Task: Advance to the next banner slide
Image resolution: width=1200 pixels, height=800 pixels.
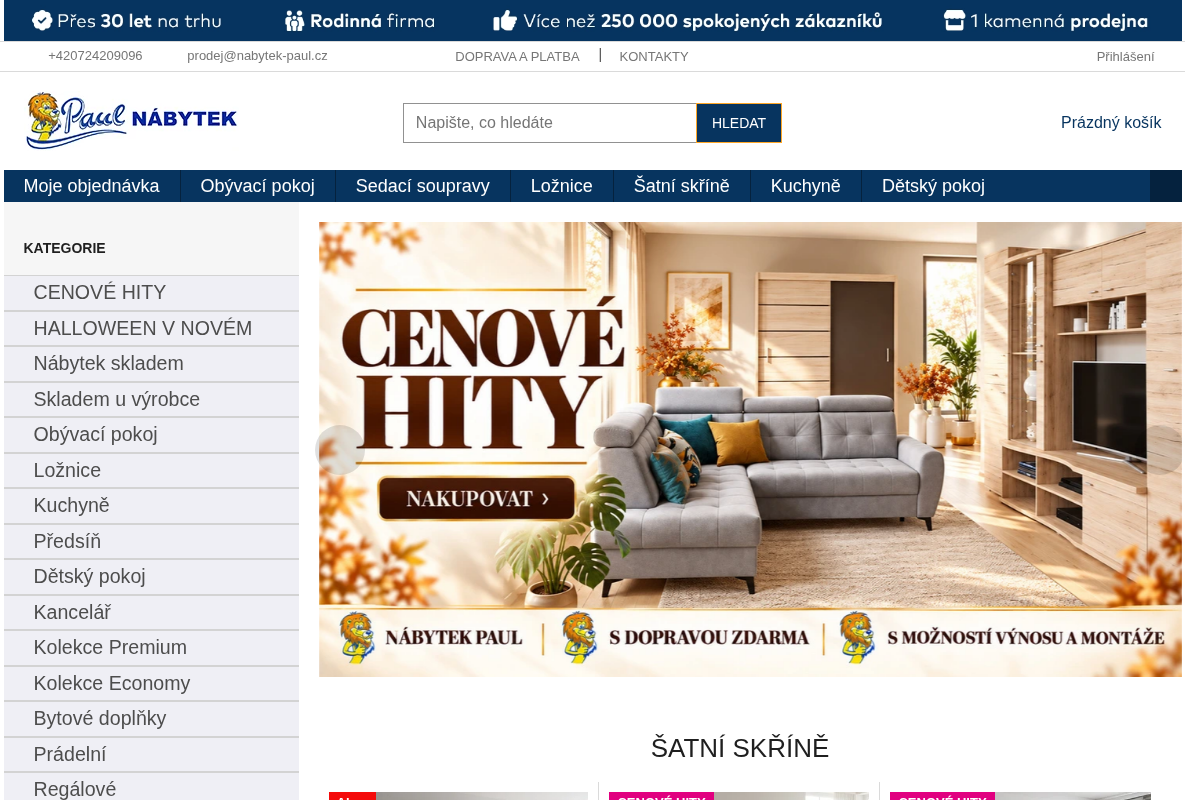Action: tap(1162, 450)
